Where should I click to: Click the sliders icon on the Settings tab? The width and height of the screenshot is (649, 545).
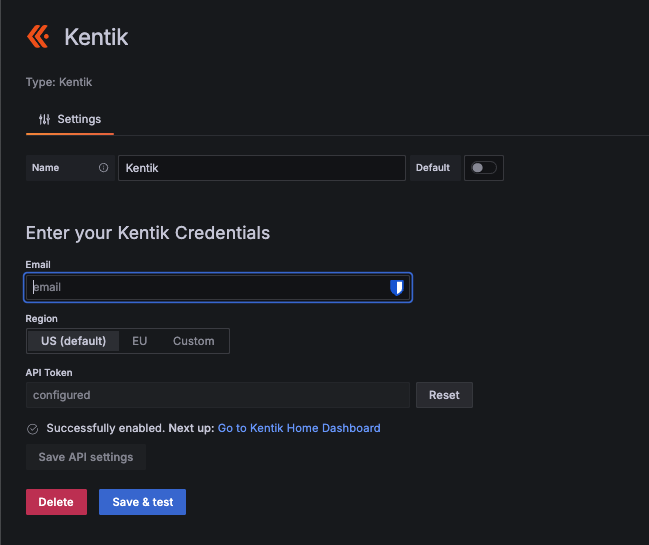pos(44,119)
